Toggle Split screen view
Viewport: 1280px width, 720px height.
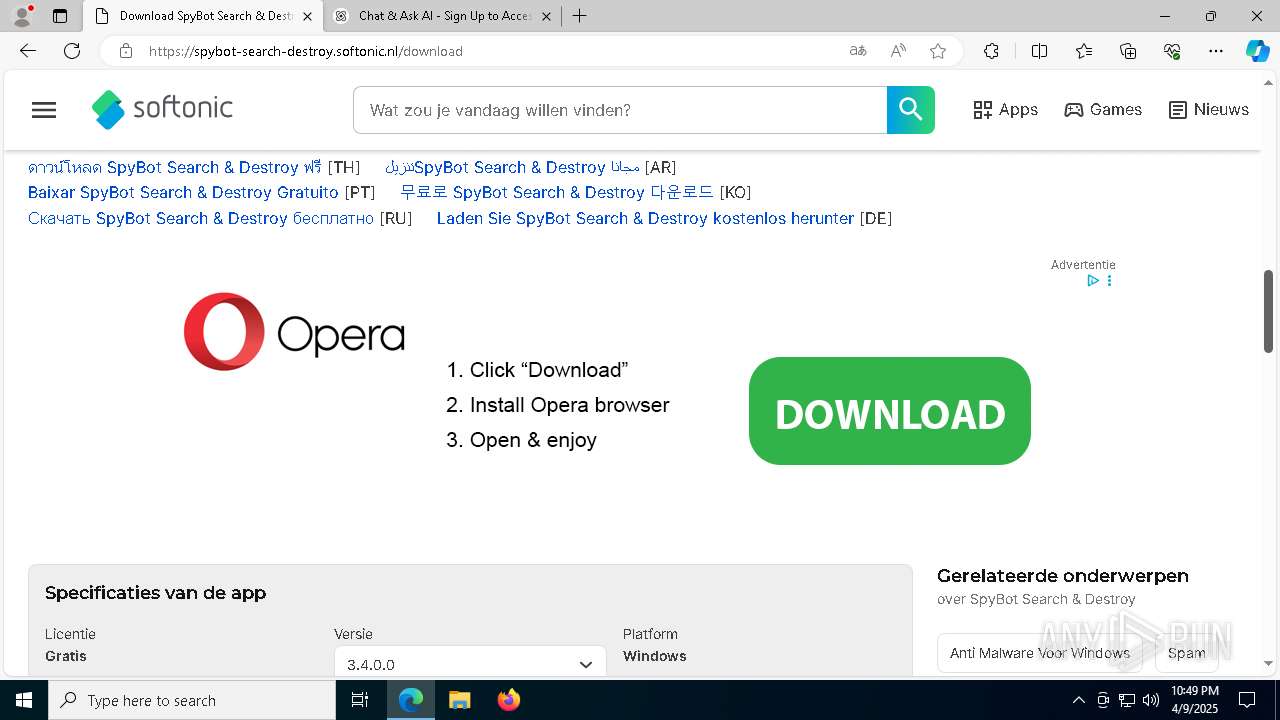[x=1039, y=51]
